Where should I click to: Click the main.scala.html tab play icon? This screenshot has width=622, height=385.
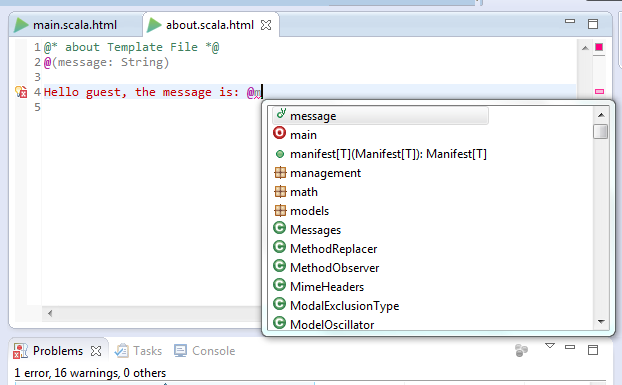(x=21, y=25)
